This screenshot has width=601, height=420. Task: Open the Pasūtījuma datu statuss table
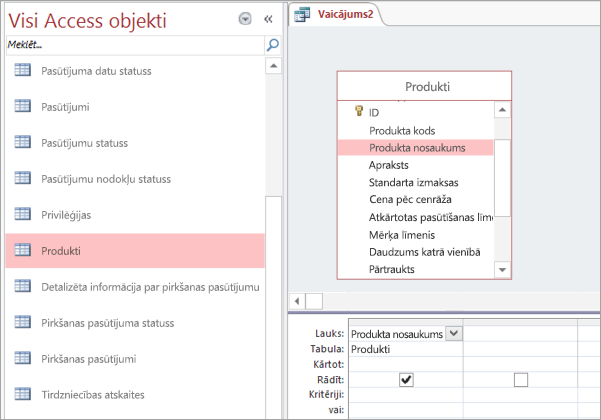(x=96, y=71)
